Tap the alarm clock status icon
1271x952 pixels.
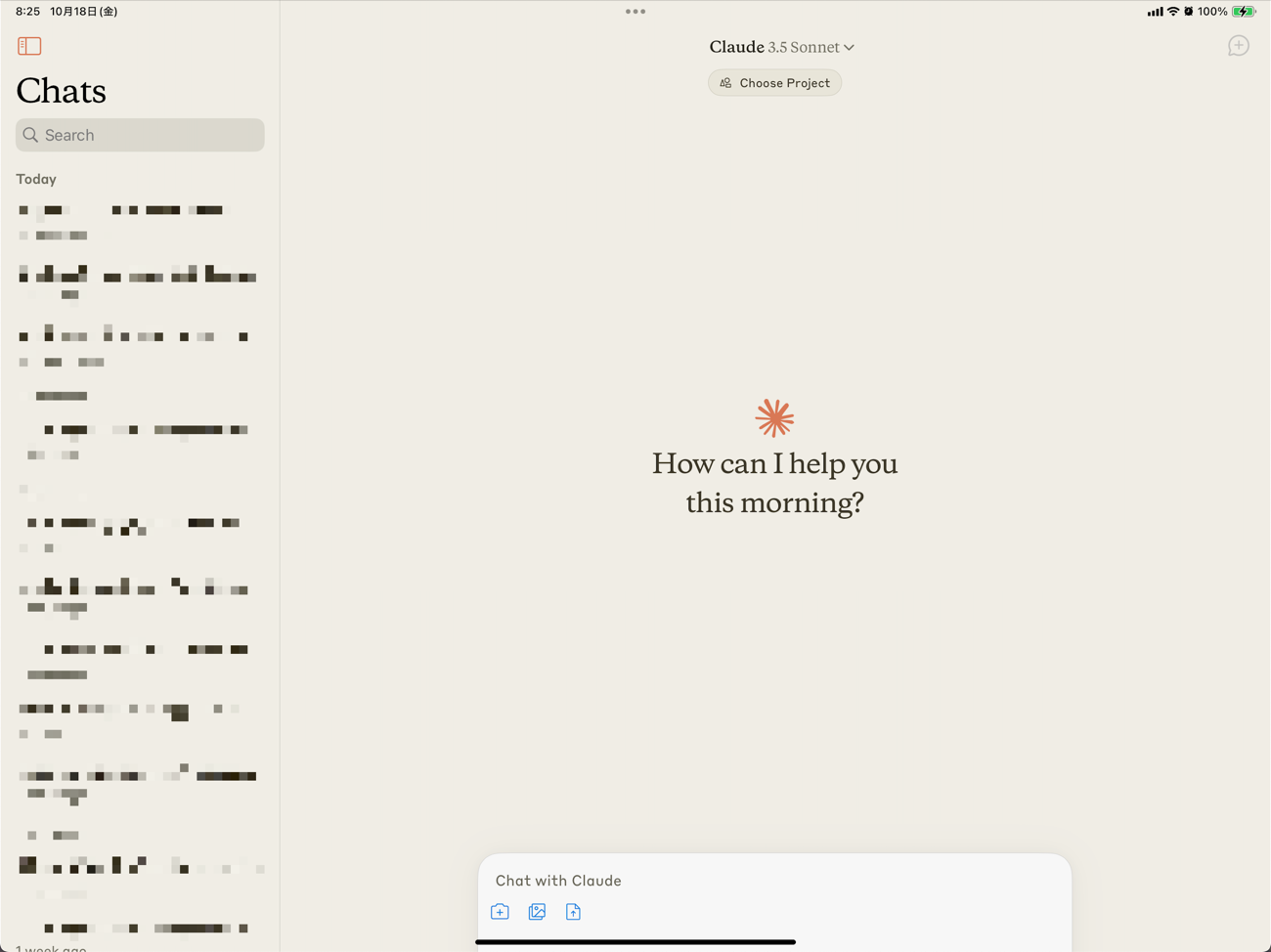point(1189,12)
